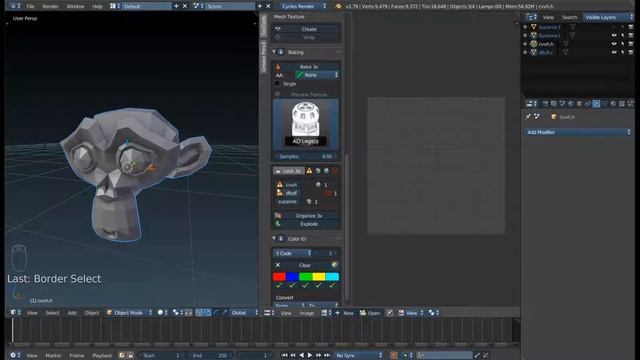Image resolution: width=640 pixels, height=360 pixels.
Task: Open the Object Mode dropdown
Action: [x=129, y=313]
